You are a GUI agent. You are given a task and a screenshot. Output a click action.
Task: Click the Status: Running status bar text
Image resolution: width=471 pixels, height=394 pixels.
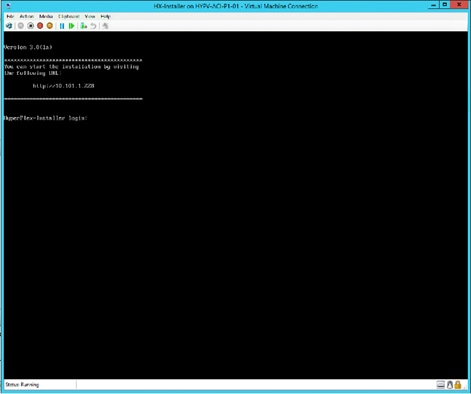click(22, 385)
